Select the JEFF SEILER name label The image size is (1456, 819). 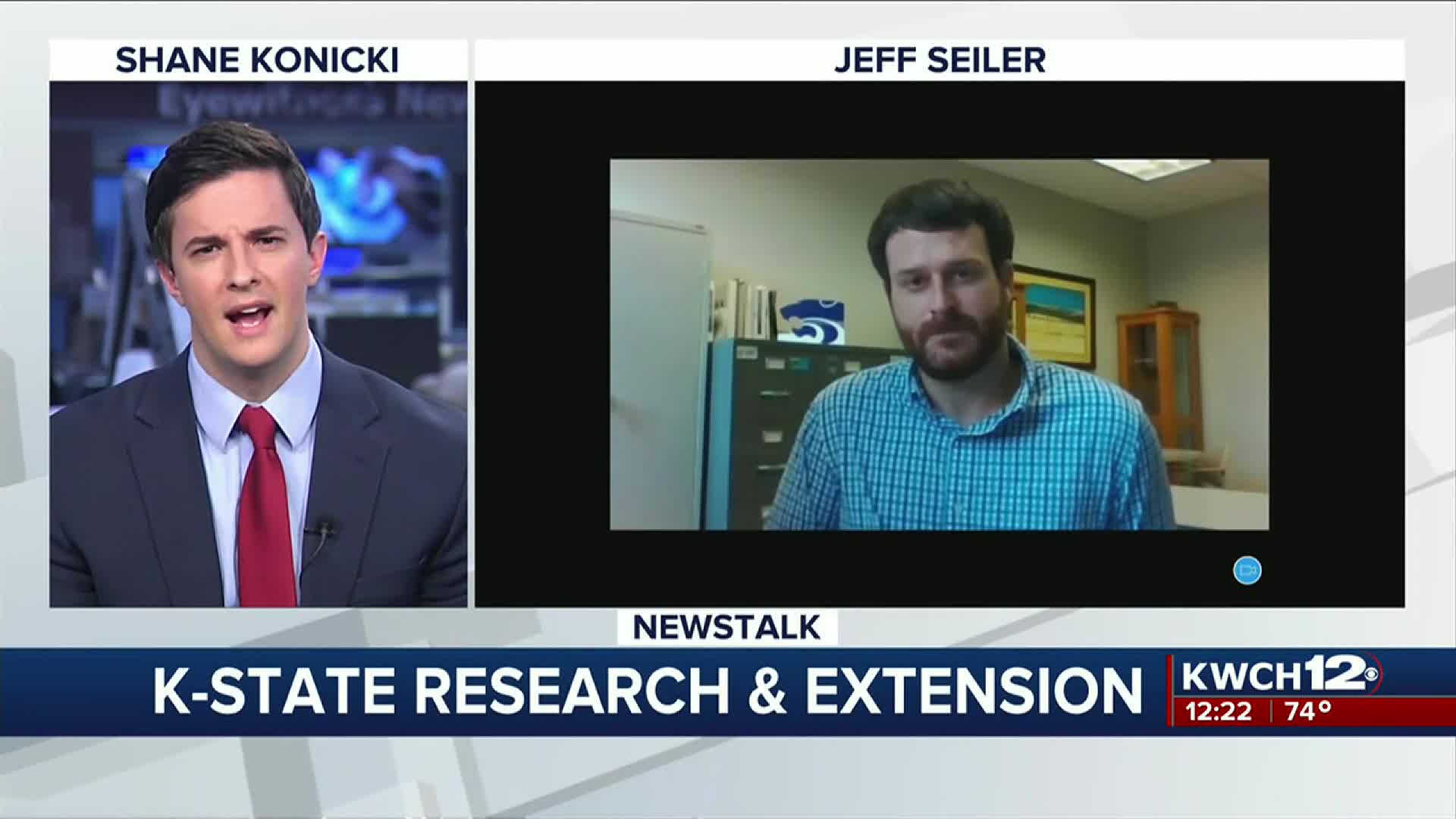(939, 60)
